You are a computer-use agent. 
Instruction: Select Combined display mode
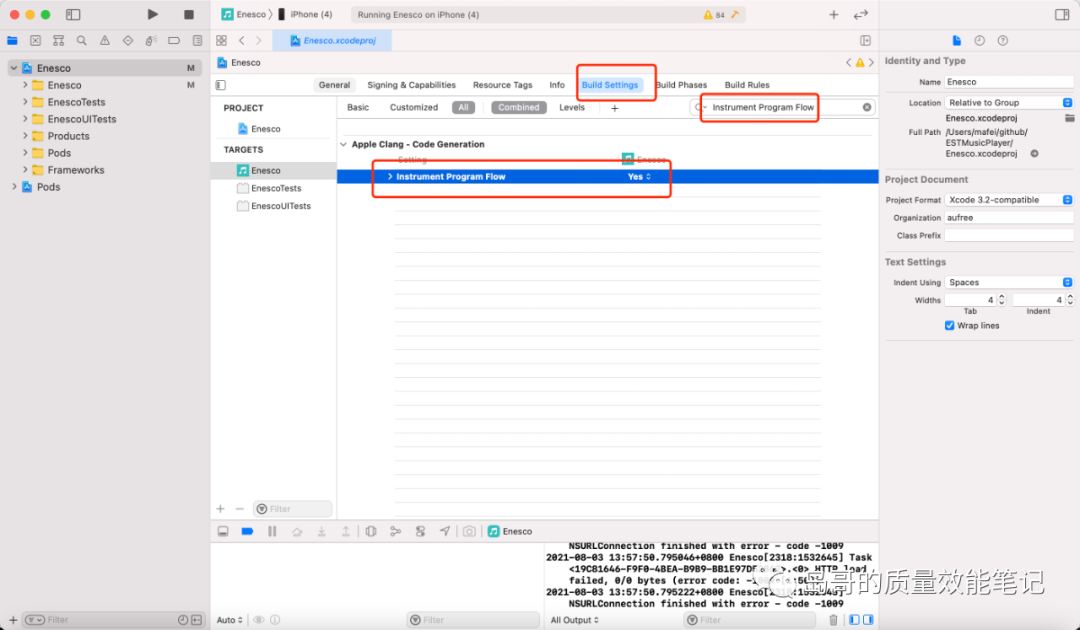(x=519, y=107)
